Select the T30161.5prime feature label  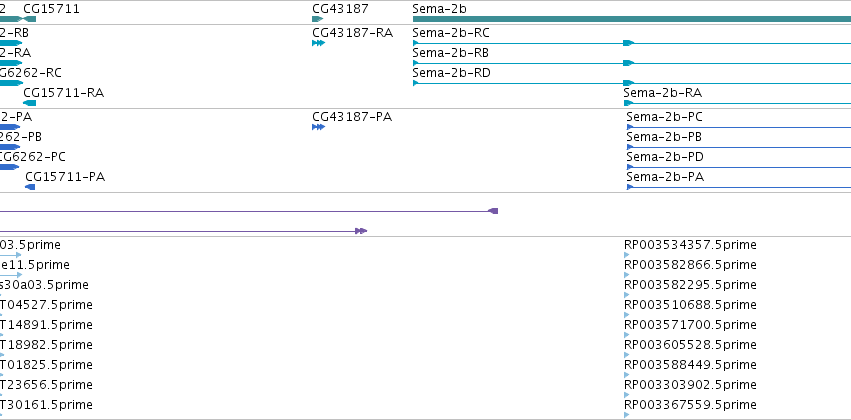point(46,405)
